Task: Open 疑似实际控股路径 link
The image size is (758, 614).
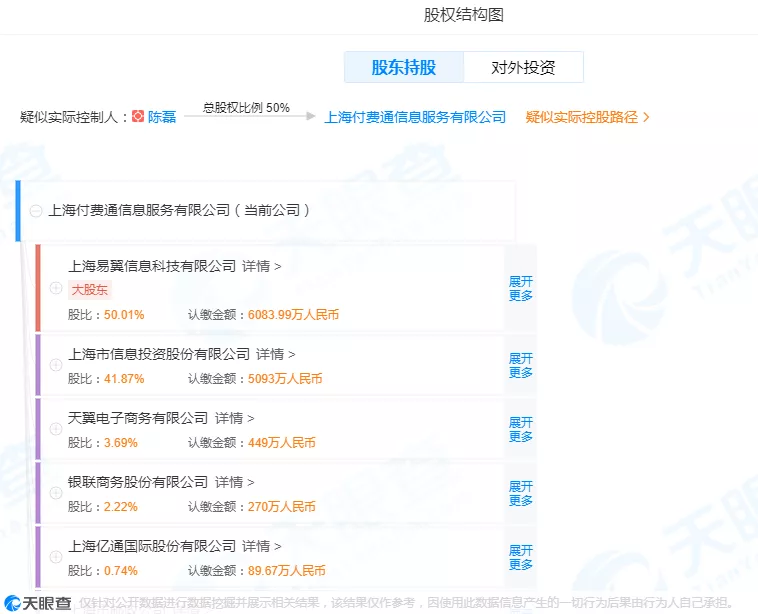Action: [587, 117]
